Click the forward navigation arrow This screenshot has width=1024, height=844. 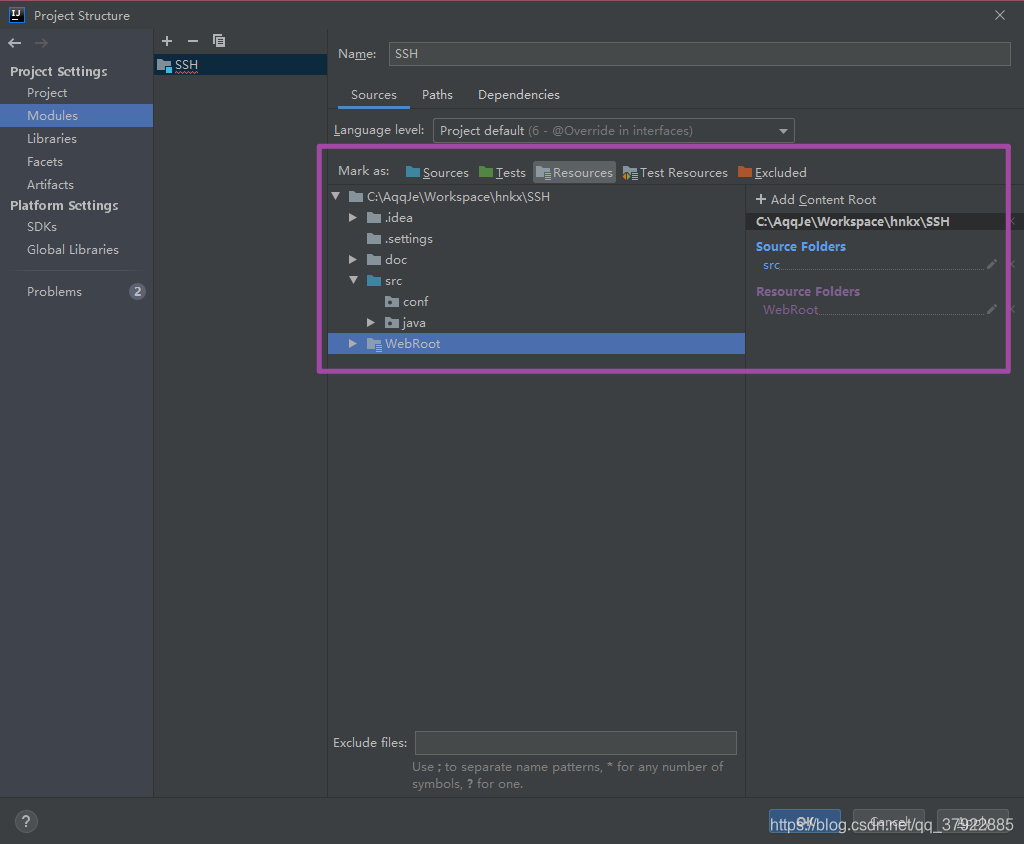[41, 43]
